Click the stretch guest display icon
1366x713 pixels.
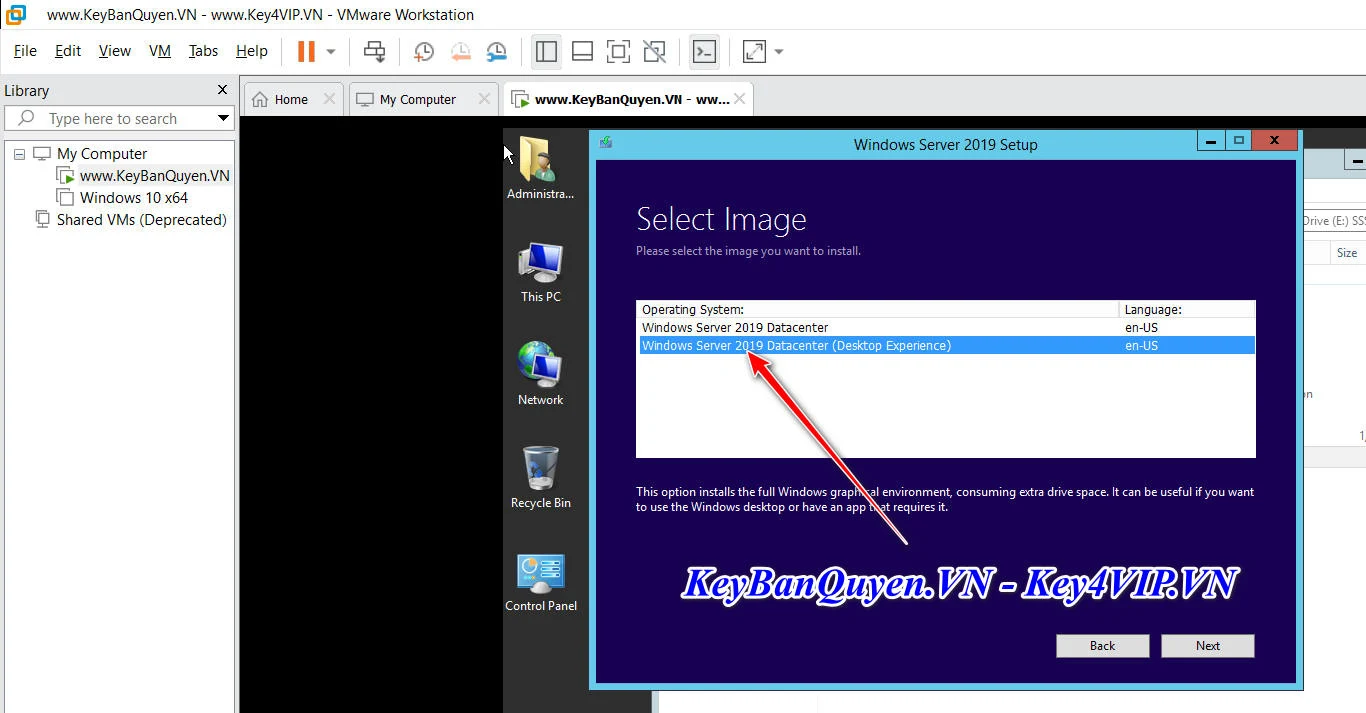click(754, 51)
